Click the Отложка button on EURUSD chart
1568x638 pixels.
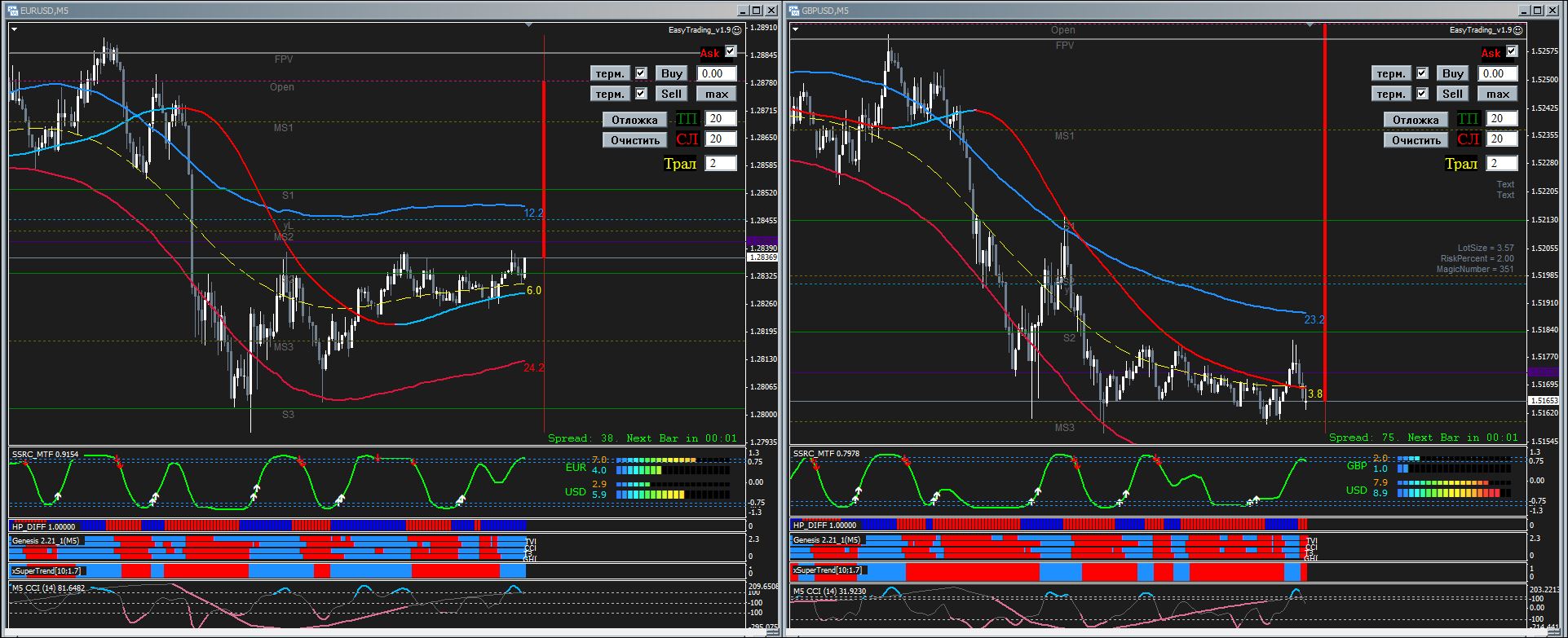pos(634,120)
